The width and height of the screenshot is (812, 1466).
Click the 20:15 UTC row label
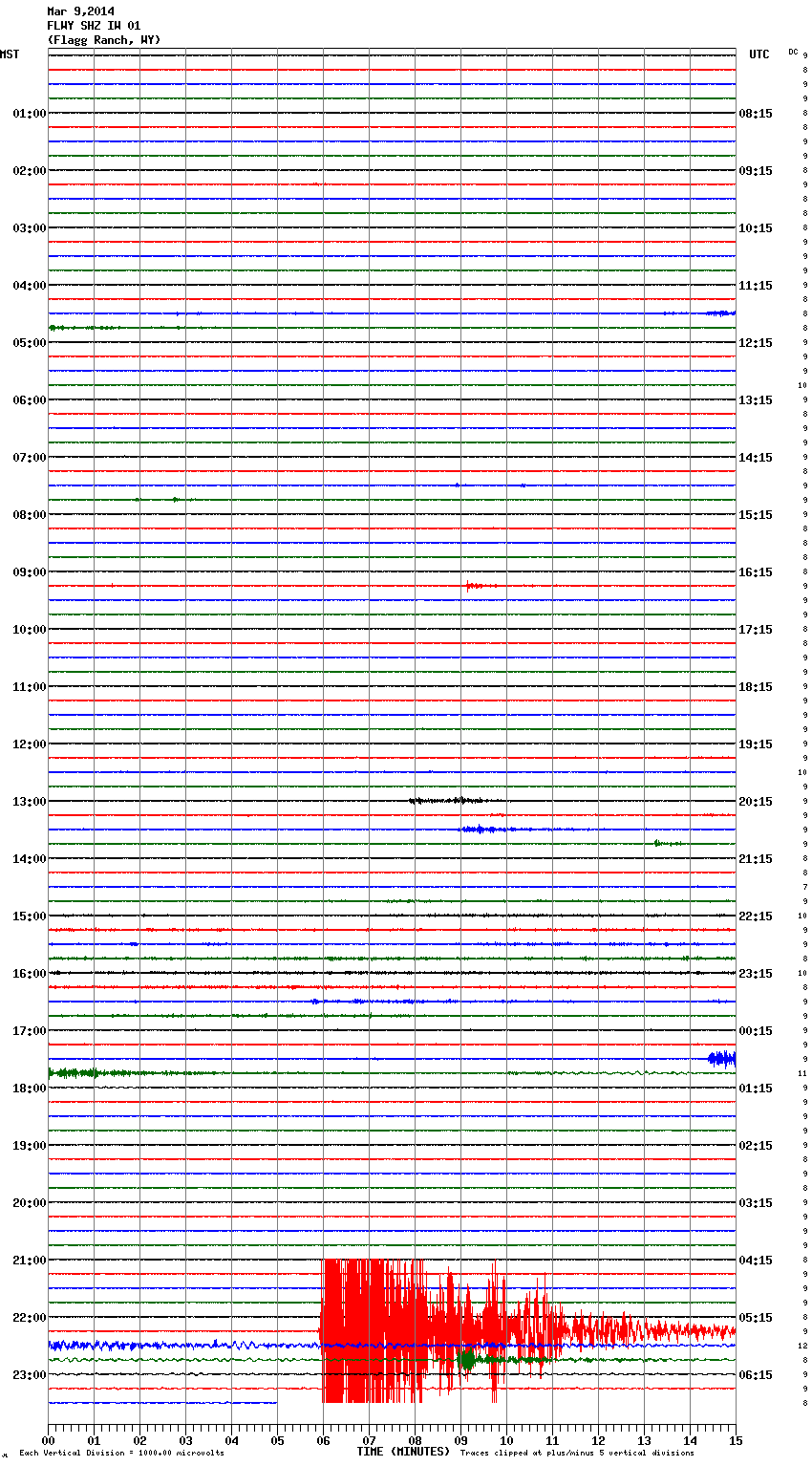pyautogui.click(x=756, y=802)
